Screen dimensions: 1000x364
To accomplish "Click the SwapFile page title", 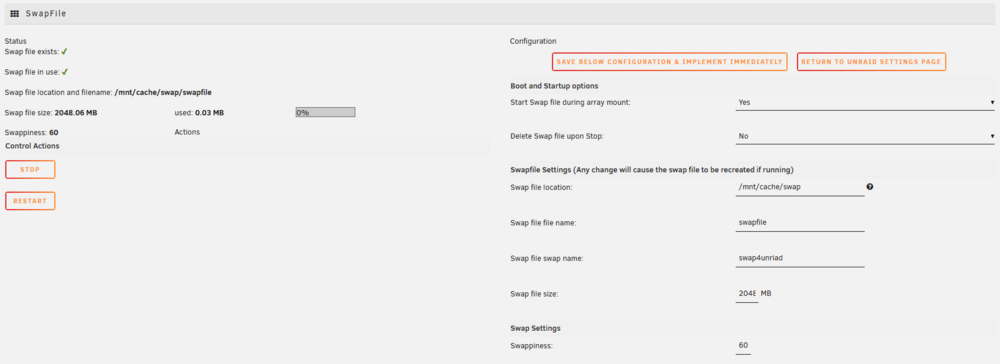I will 46,13.
